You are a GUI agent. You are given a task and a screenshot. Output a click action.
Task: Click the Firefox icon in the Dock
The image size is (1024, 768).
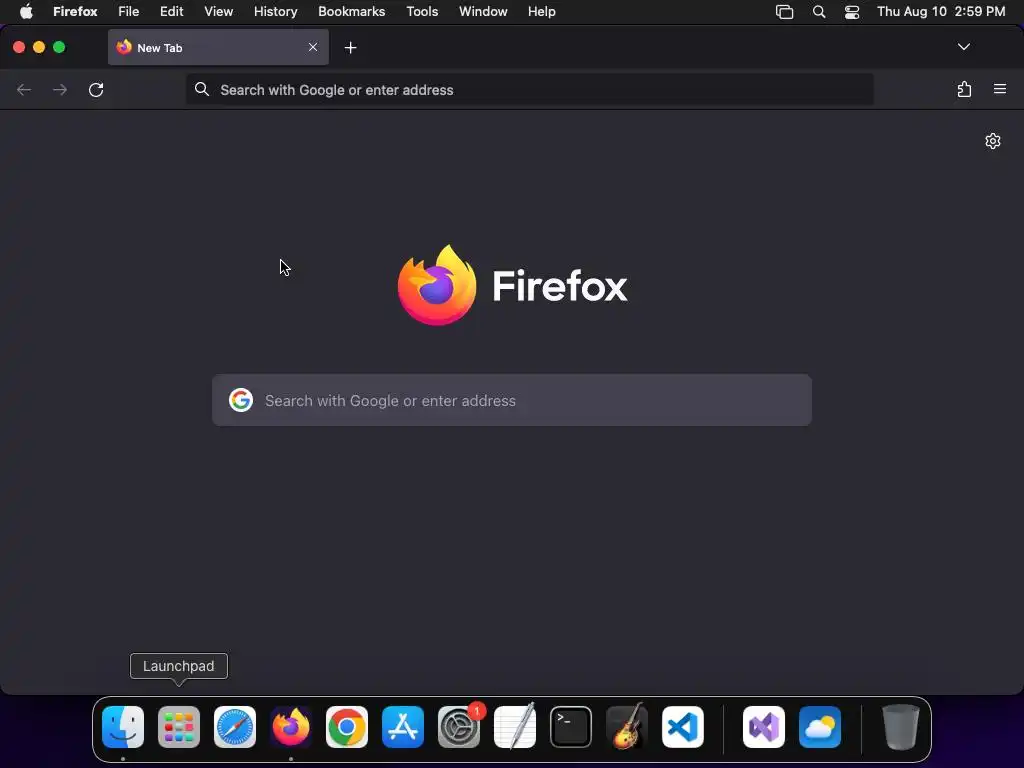coord(291,727)
